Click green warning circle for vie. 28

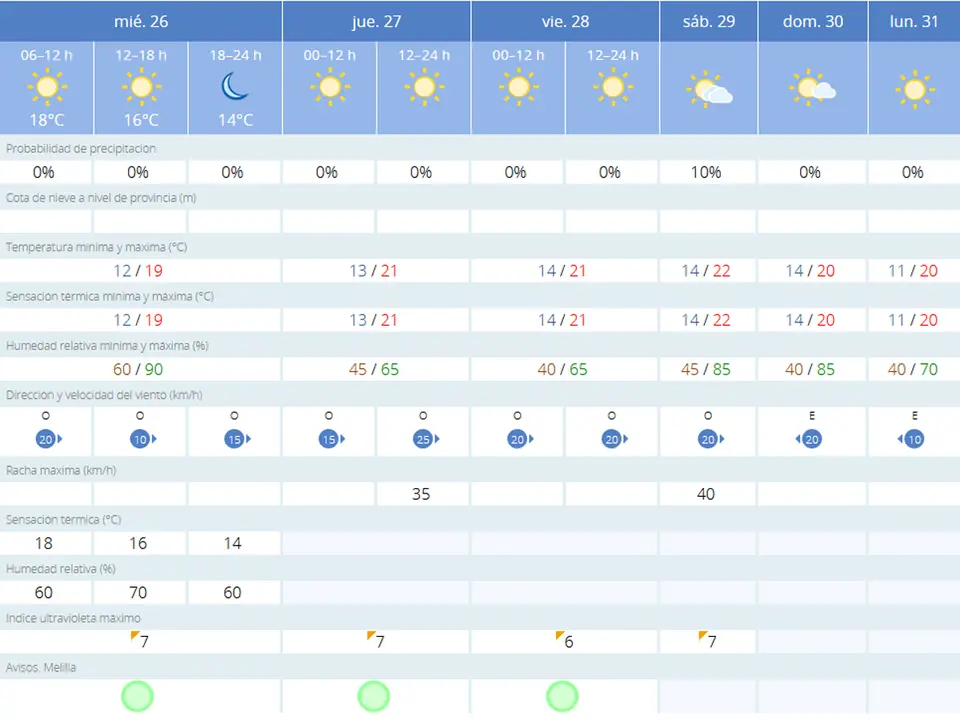tap(562, 696)
